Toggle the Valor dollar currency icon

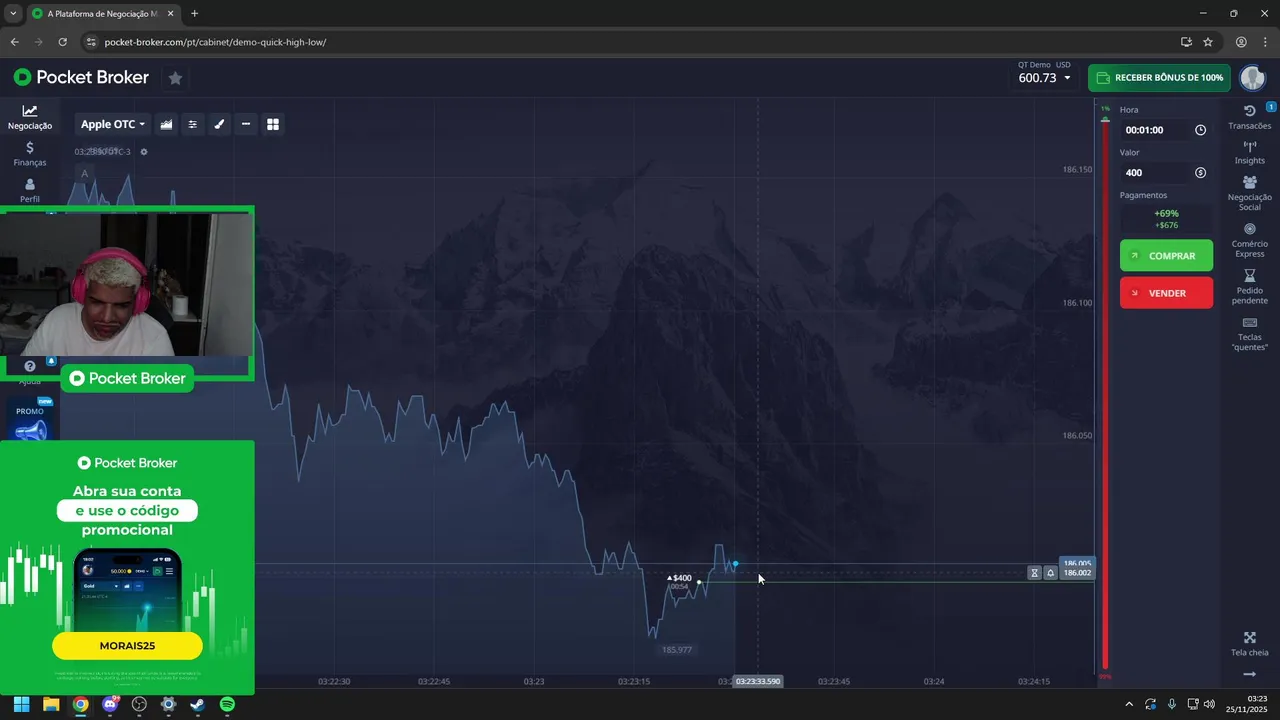(x=1200, y=172)
